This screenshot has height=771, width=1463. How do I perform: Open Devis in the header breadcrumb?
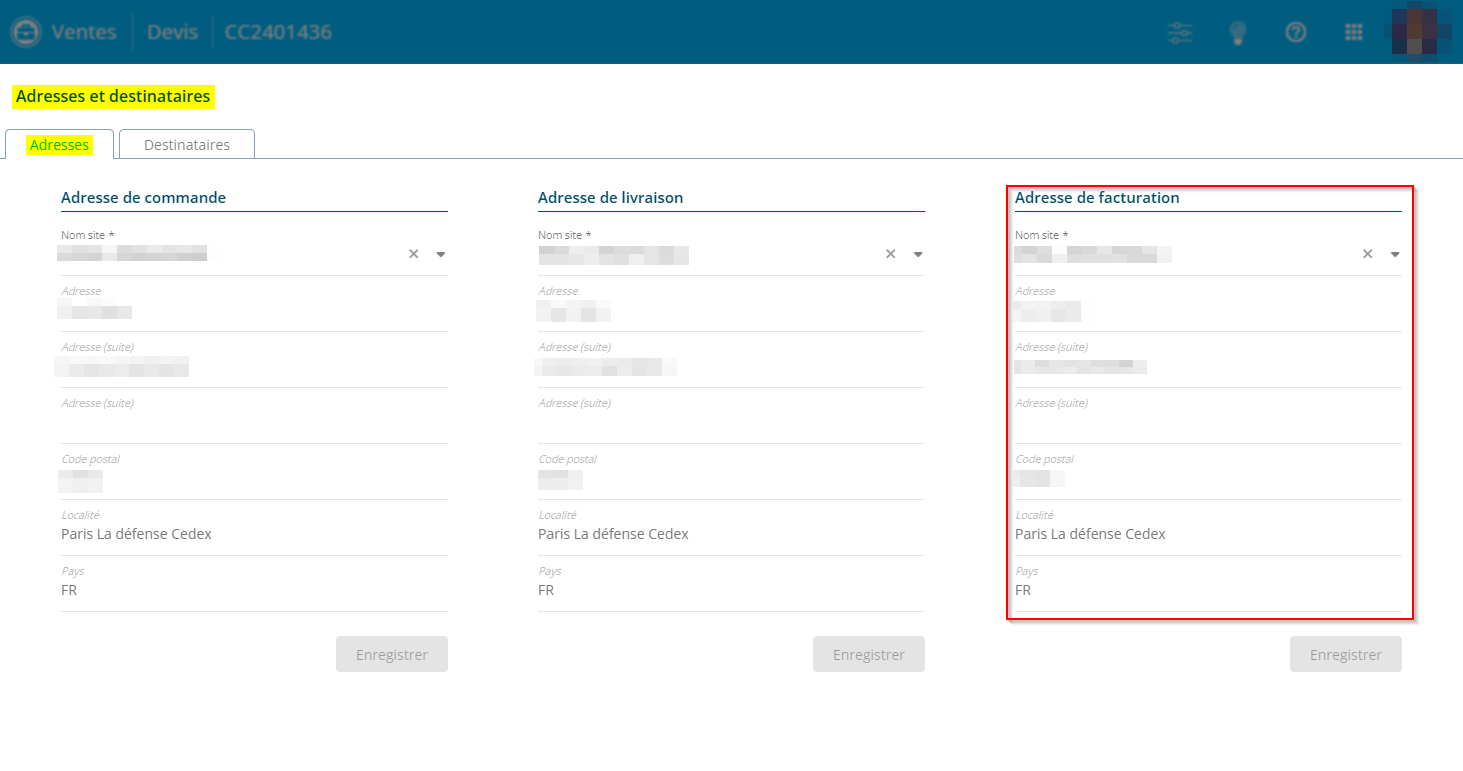coord(173,32)
